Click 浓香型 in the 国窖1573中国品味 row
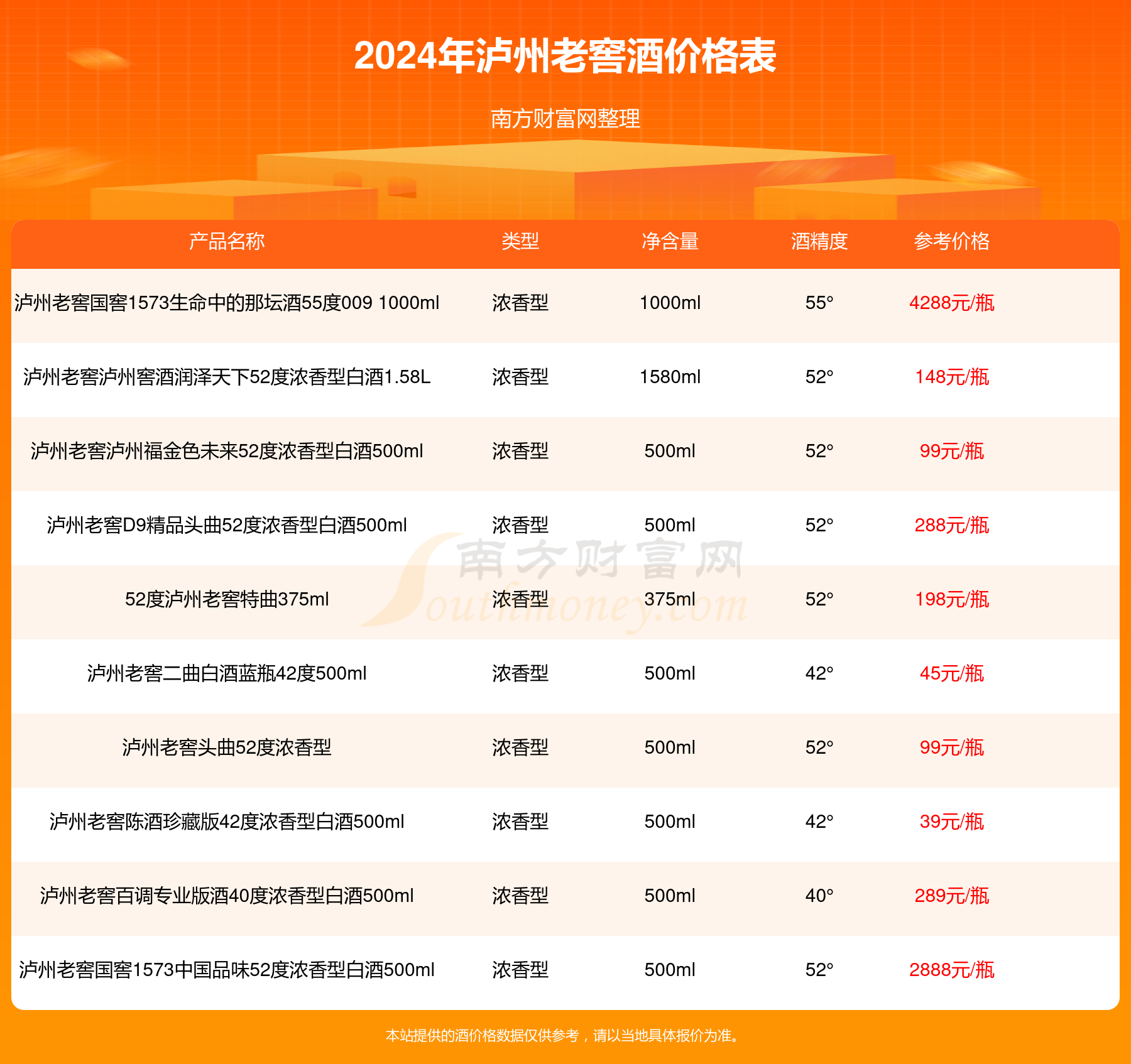 pos(520,970)
